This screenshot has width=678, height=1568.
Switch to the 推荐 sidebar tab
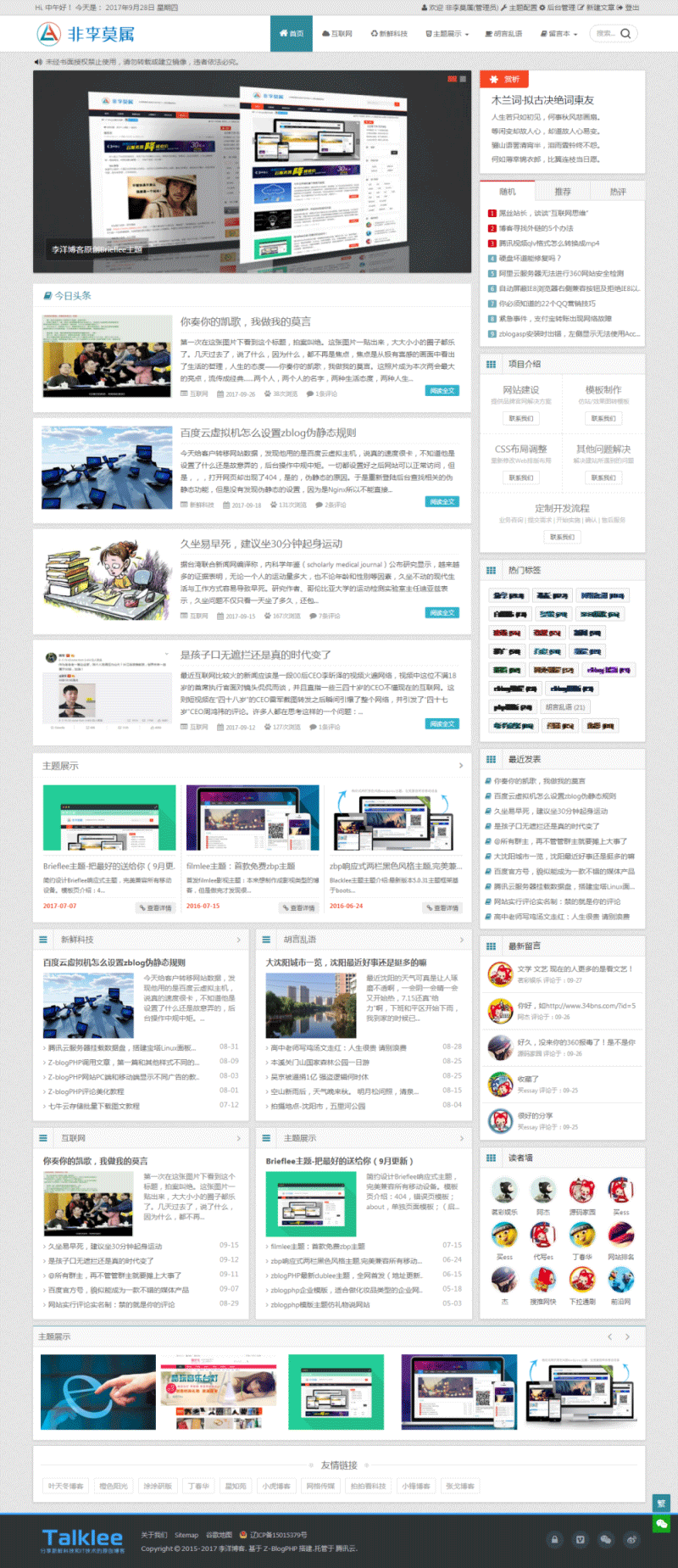[562, 192]
